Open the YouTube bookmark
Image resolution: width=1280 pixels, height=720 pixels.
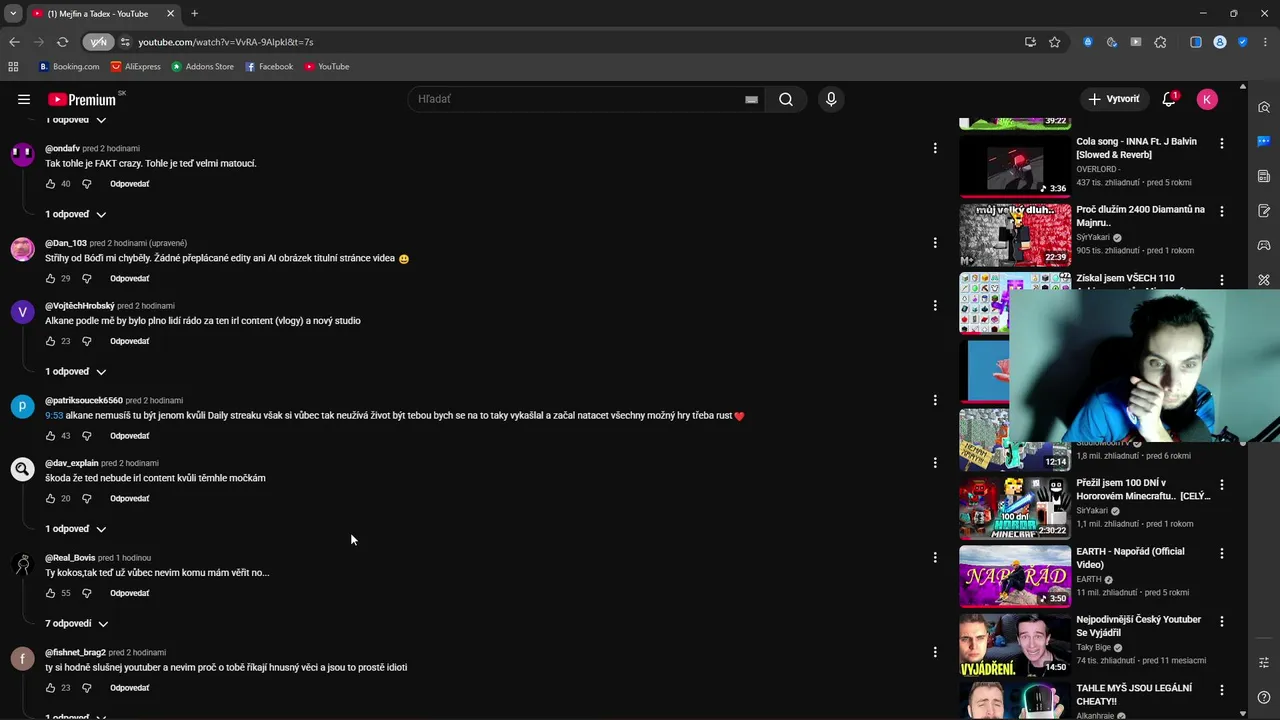[327, 67]
